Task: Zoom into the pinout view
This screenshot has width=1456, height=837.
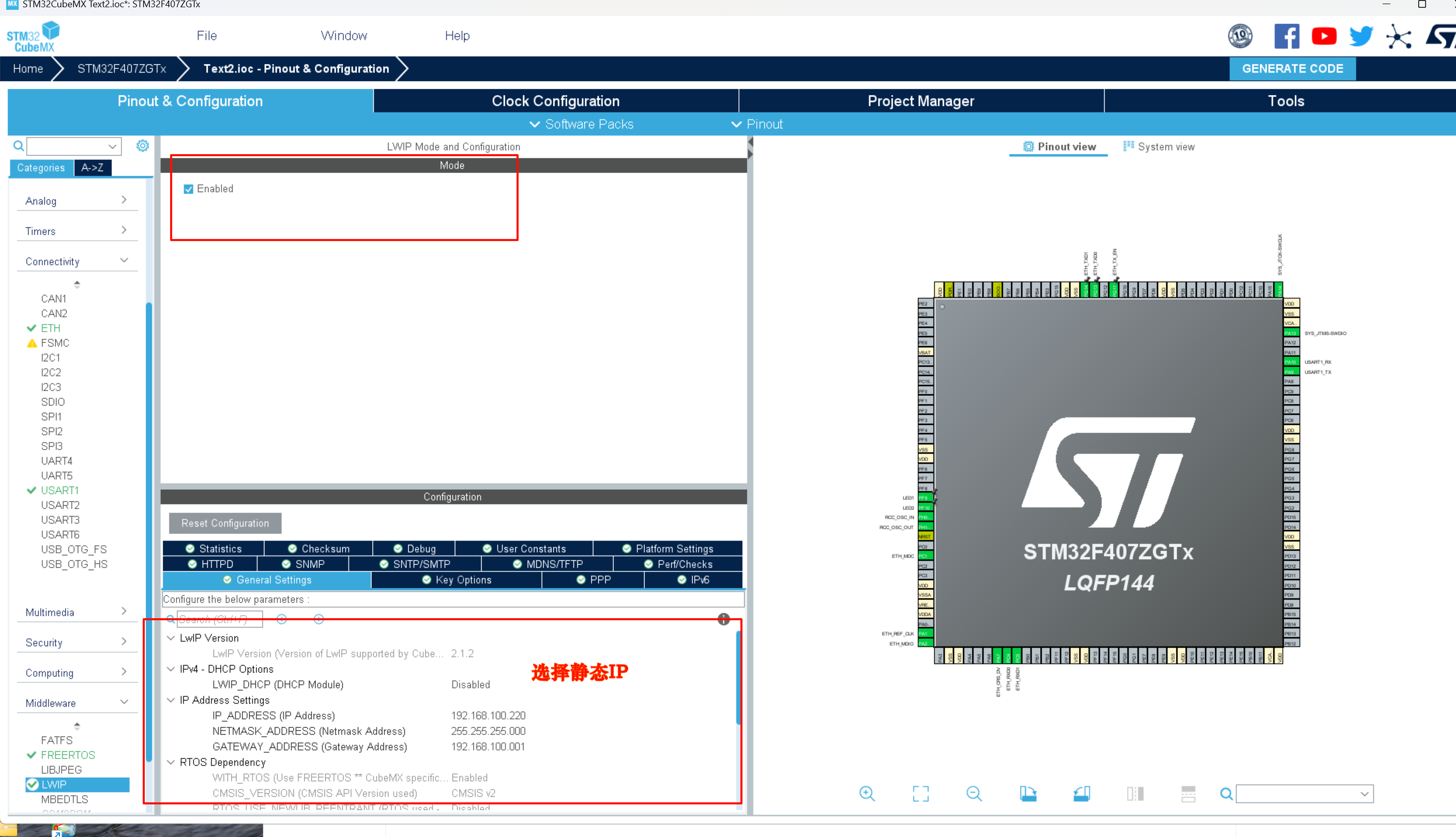Action: point(867,794)
